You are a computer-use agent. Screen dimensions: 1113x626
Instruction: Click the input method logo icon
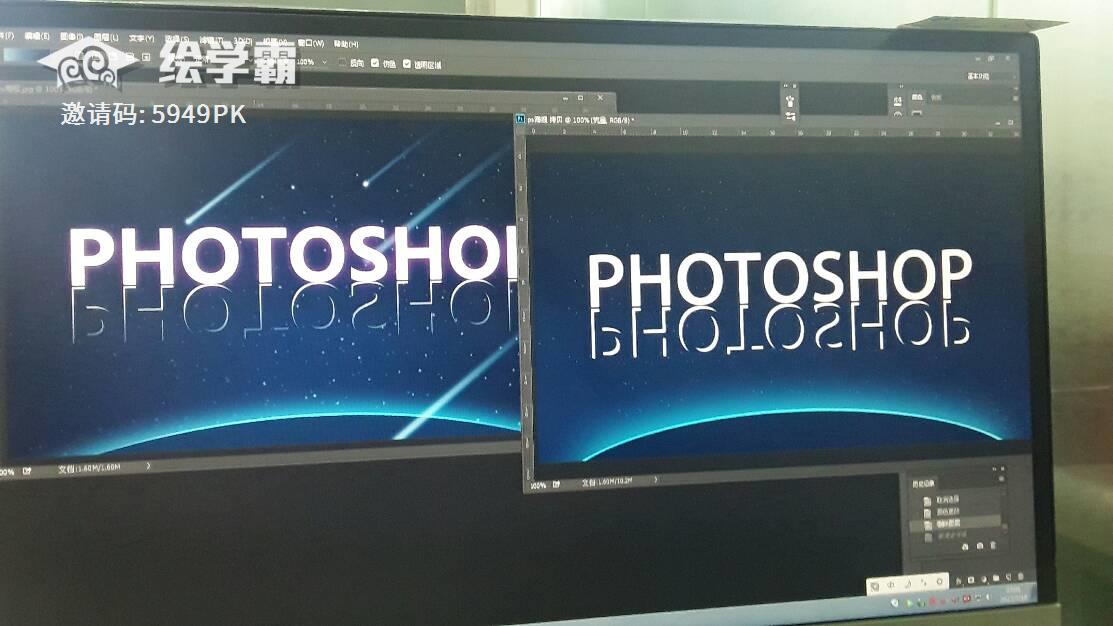click(875, 586)
